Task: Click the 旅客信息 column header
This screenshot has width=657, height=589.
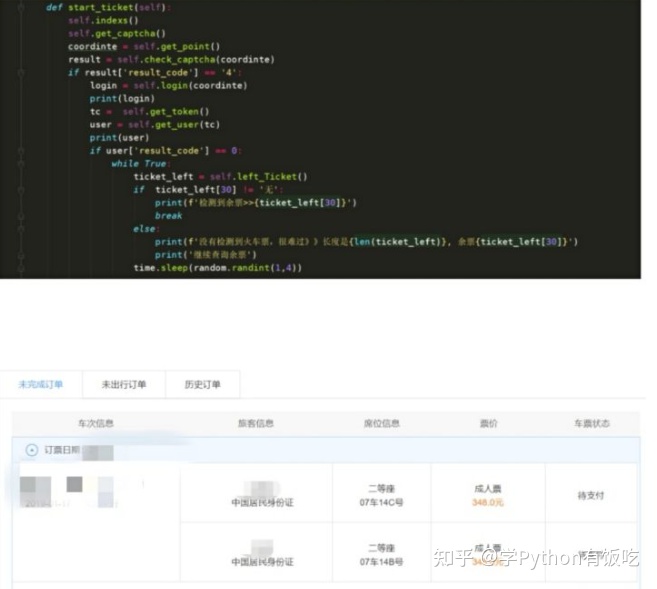Action: (x=256, y=424)
